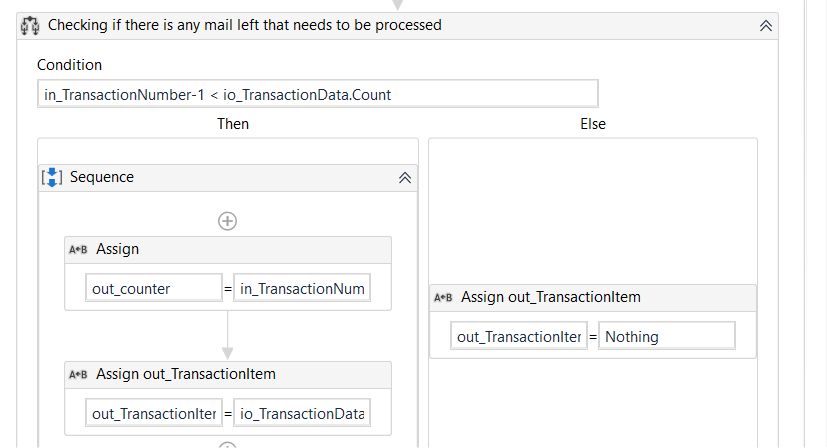Add activity via plus icon above Assign

click(227, 221)
